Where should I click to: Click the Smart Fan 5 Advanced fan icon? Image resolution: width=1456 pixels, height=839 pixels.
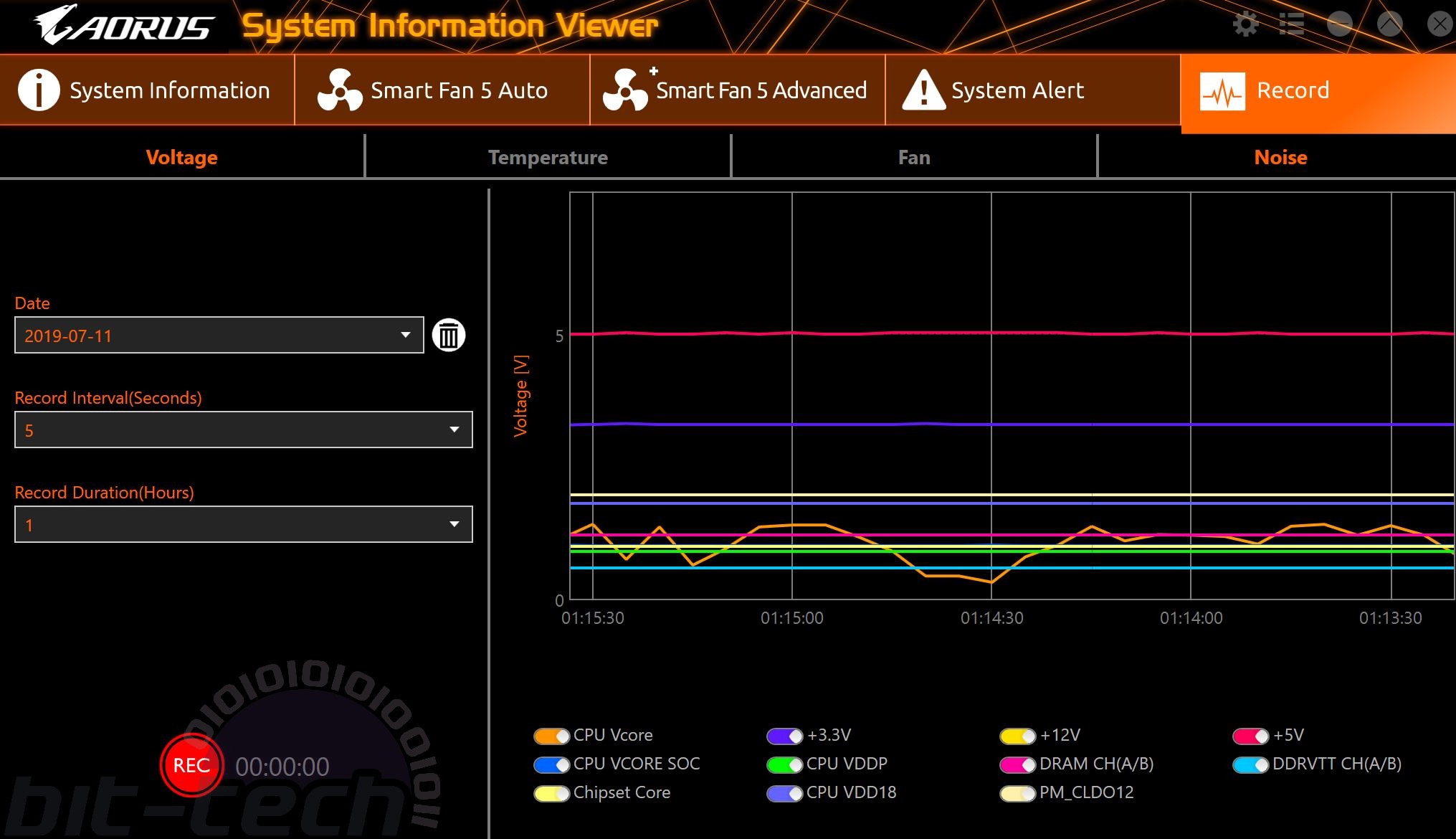(626, 90)
